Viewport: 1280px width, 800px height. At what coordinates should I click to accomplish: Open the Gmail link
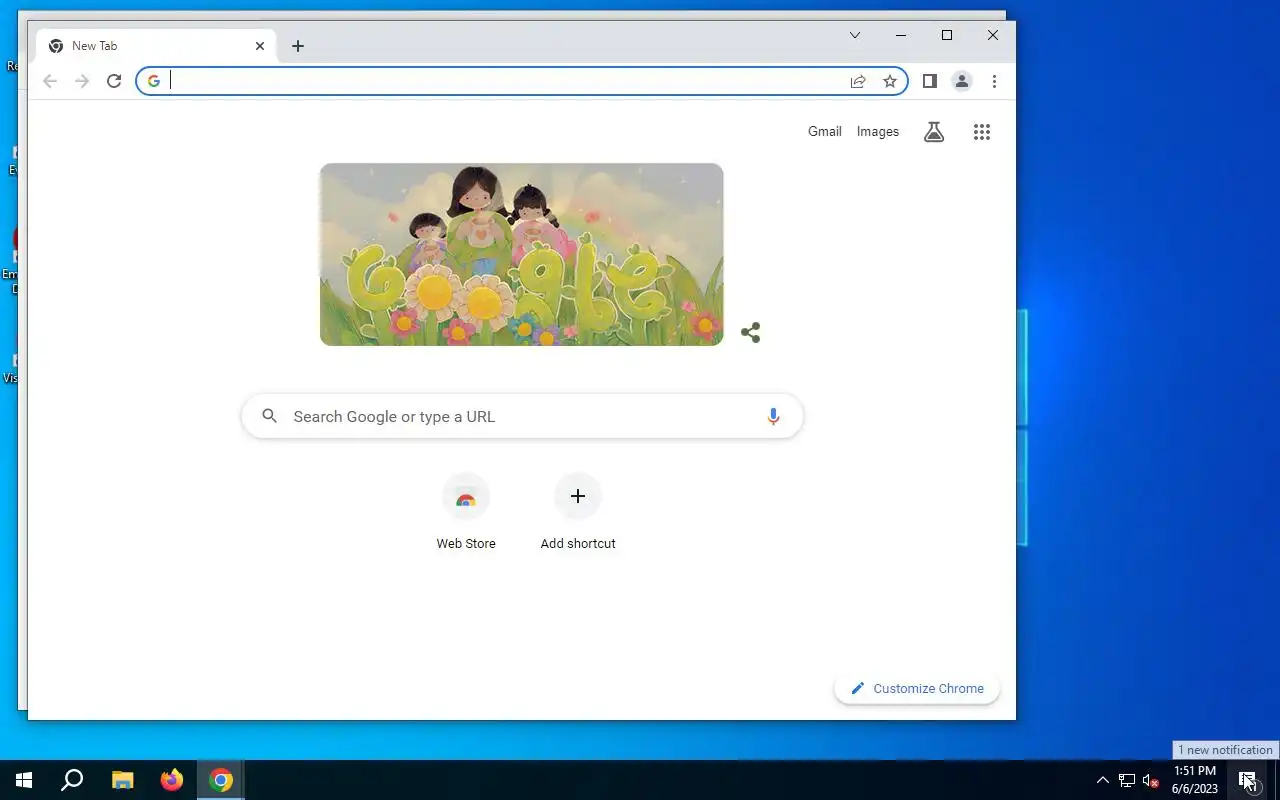pos(825,131)
